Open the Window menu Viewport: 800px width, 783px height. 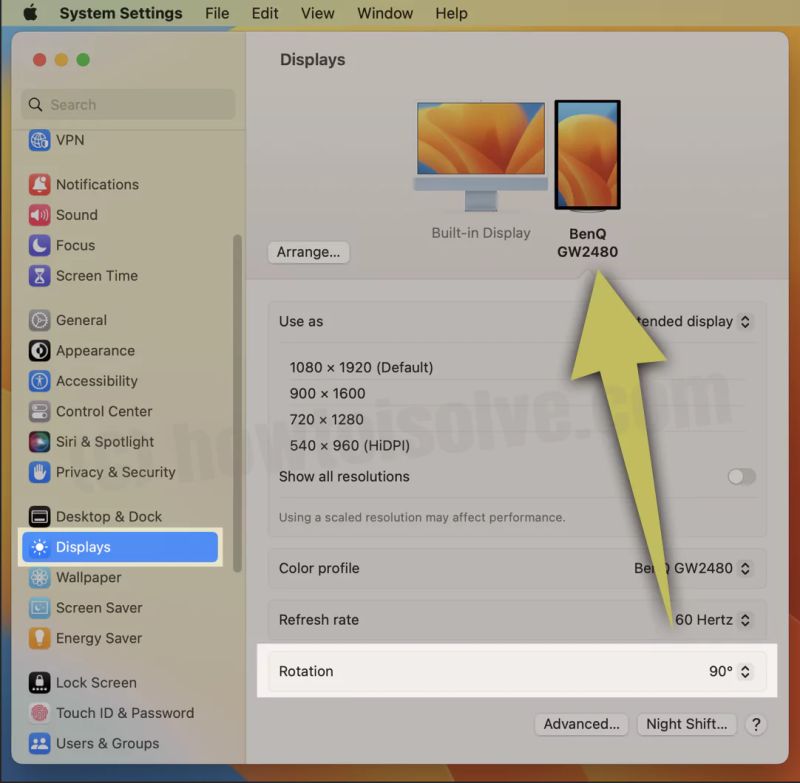tap(385, 13)
